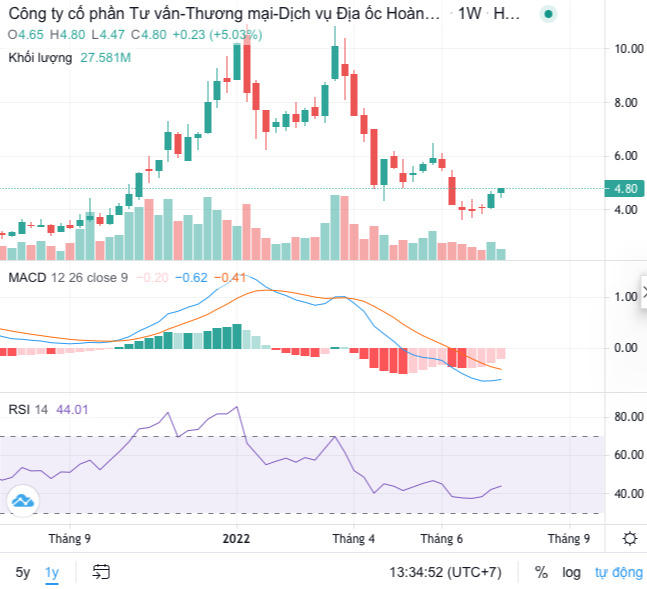
Task: Click the 2022 label on time axis
Action: [235, 538]
